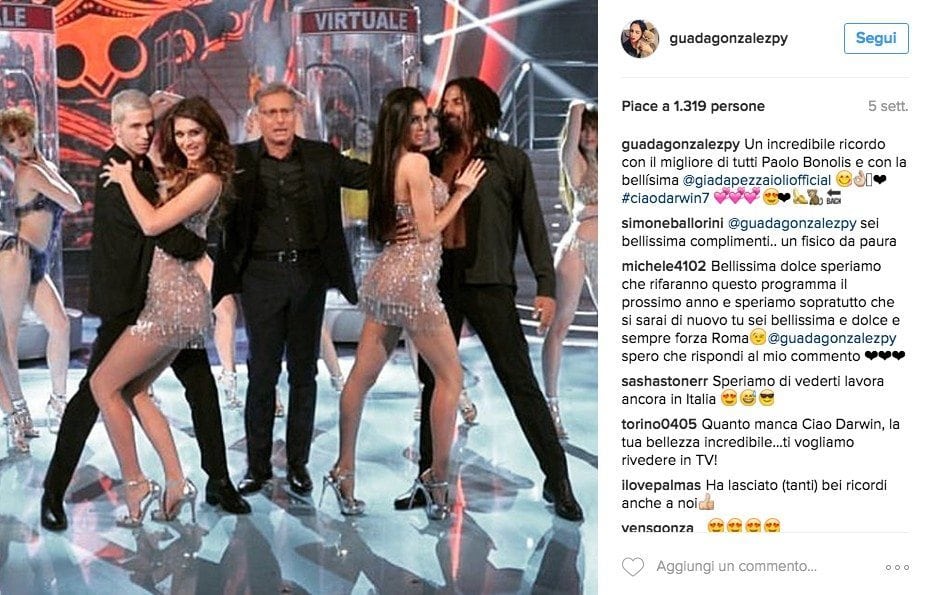Open the #ciaodarwin7 hashtag
The image size is (929, 595).
pyautogui.click(x=665, y=198)
